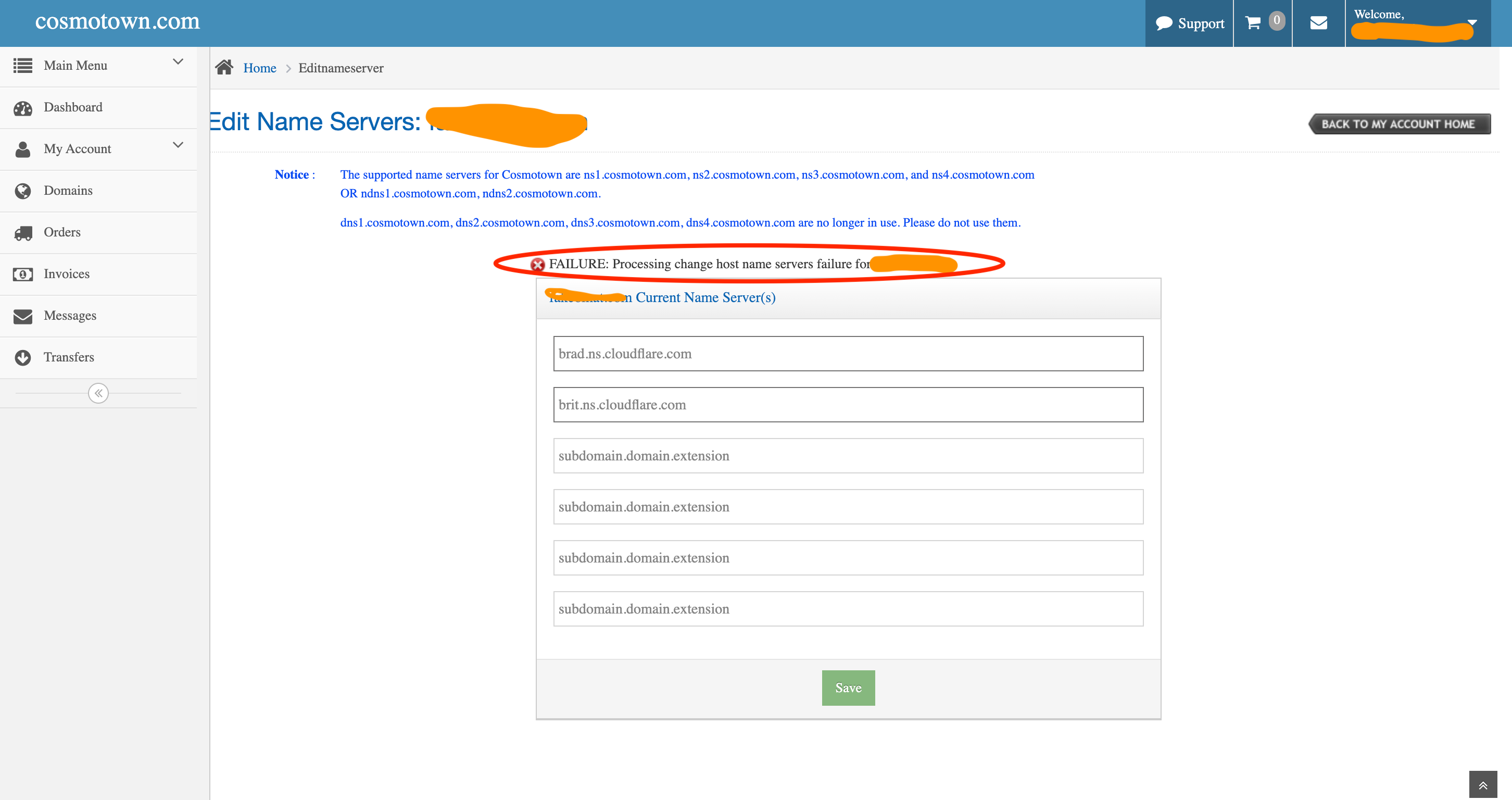
Task: Open Messages in the sidebar
Action: click(x=70, y=316)
